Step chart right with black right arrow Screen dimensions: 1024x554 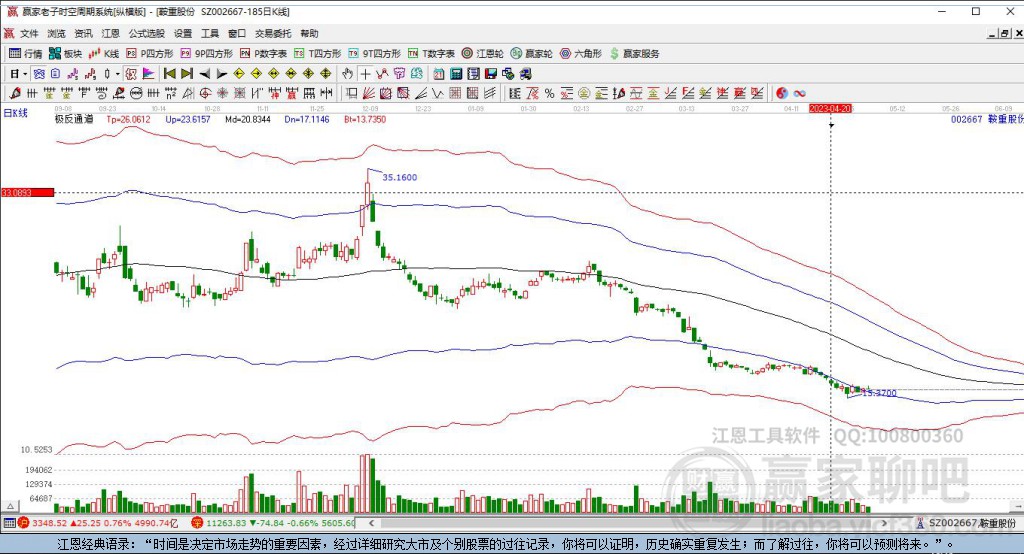click(x=222, y=74)
